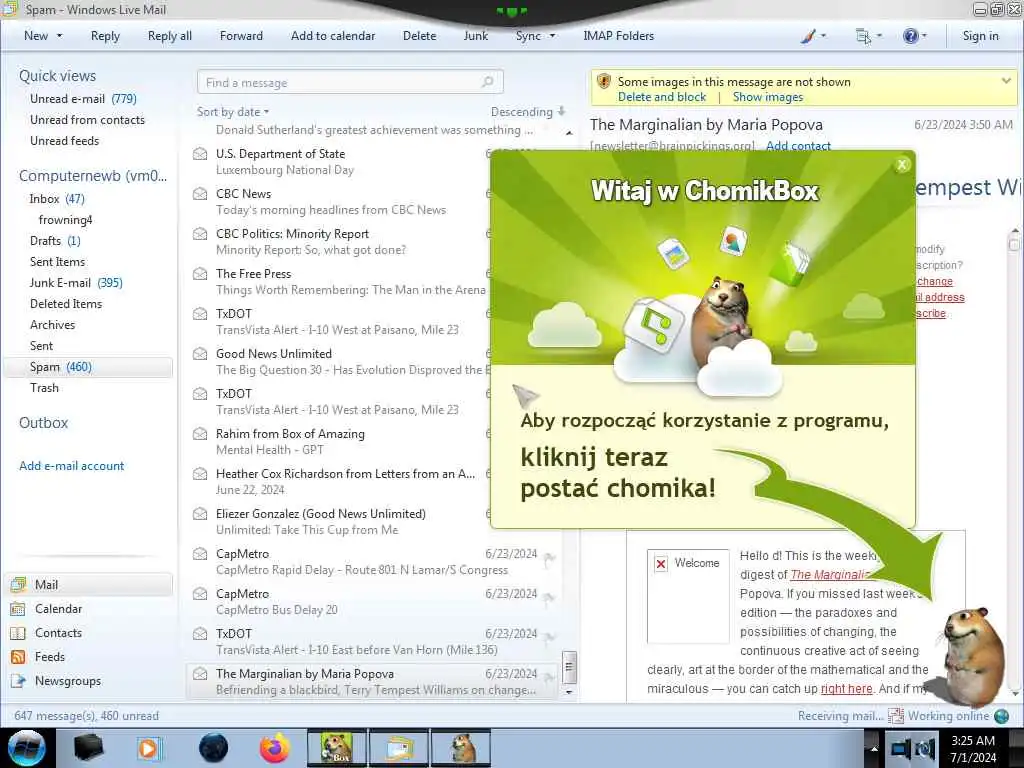Open the Drafts folder

tap(55, 240)
